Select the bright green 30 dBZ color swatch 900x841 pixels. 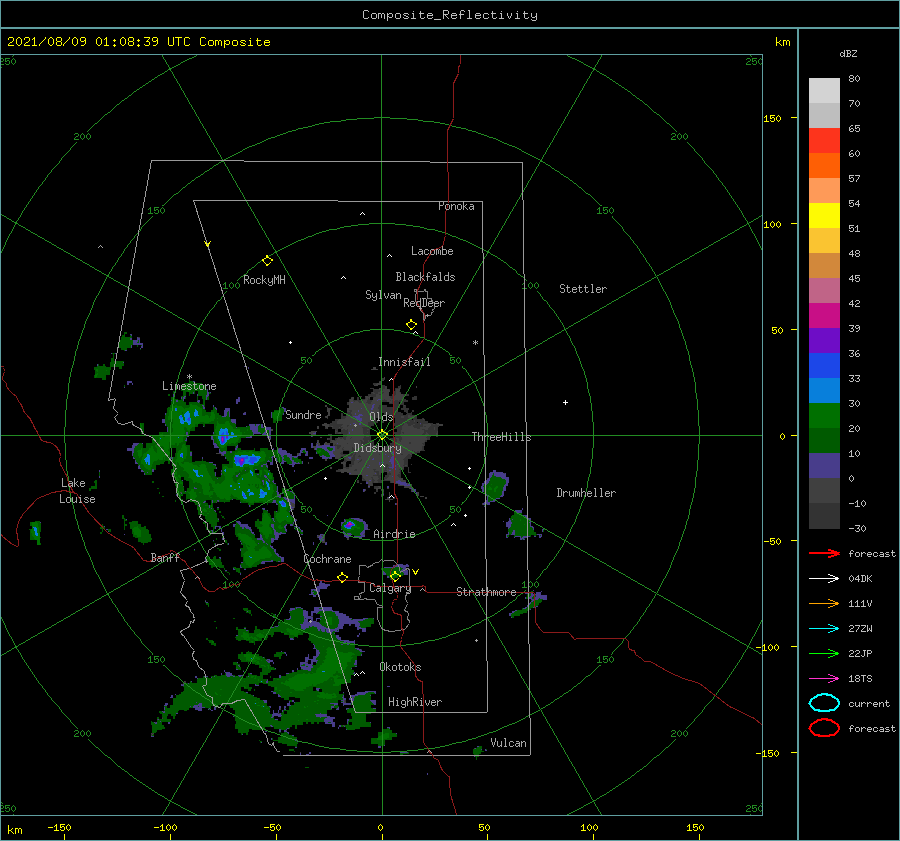(824, 415)
